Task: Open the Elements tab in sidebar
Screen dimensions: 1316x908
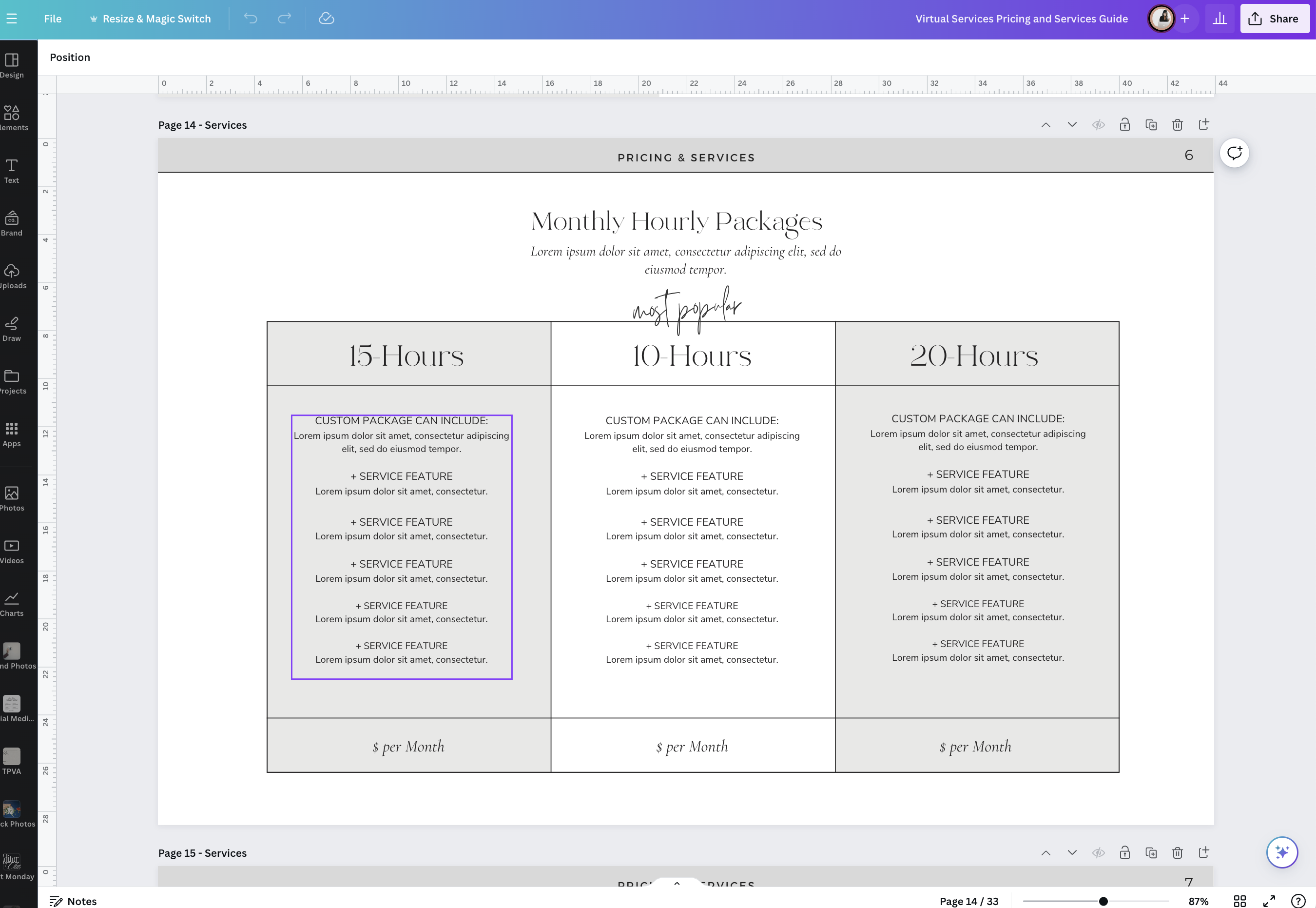Action: click(x=12, y=118)
